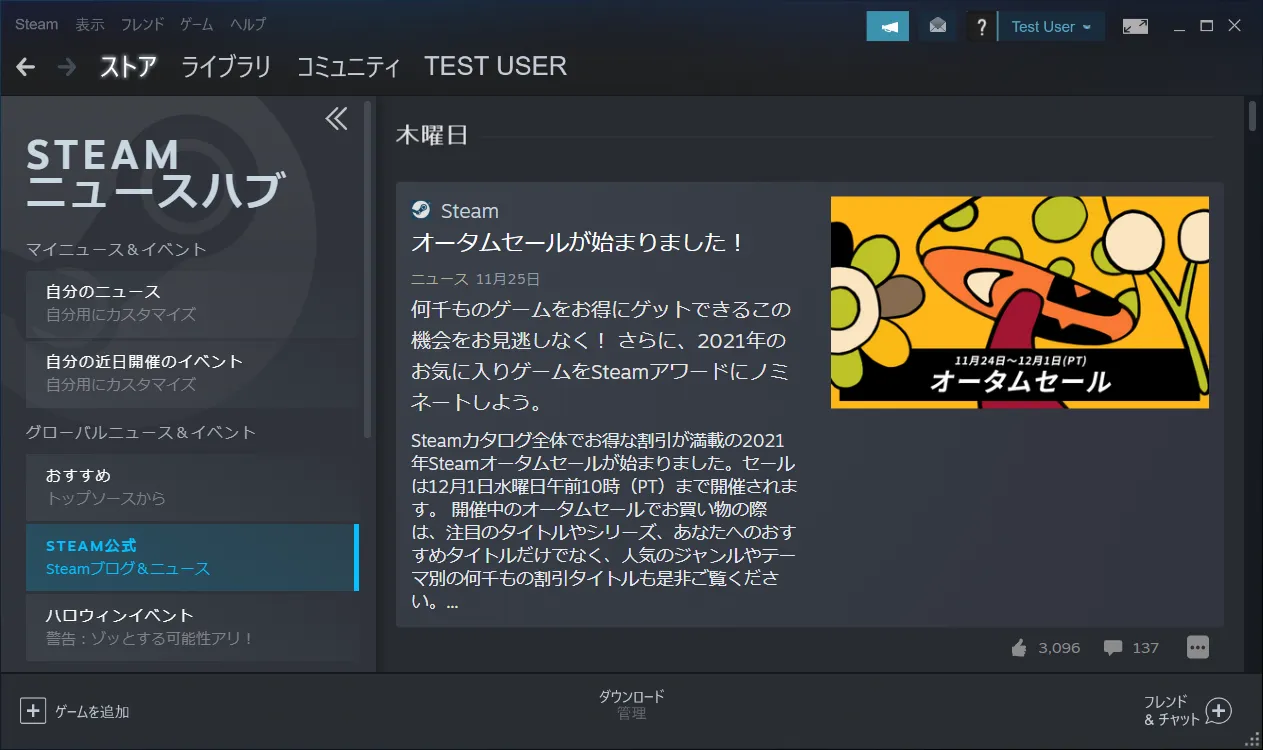Open the announcements megaphone icon
This screenshot has width=1263, height=750.
point(888,26)
